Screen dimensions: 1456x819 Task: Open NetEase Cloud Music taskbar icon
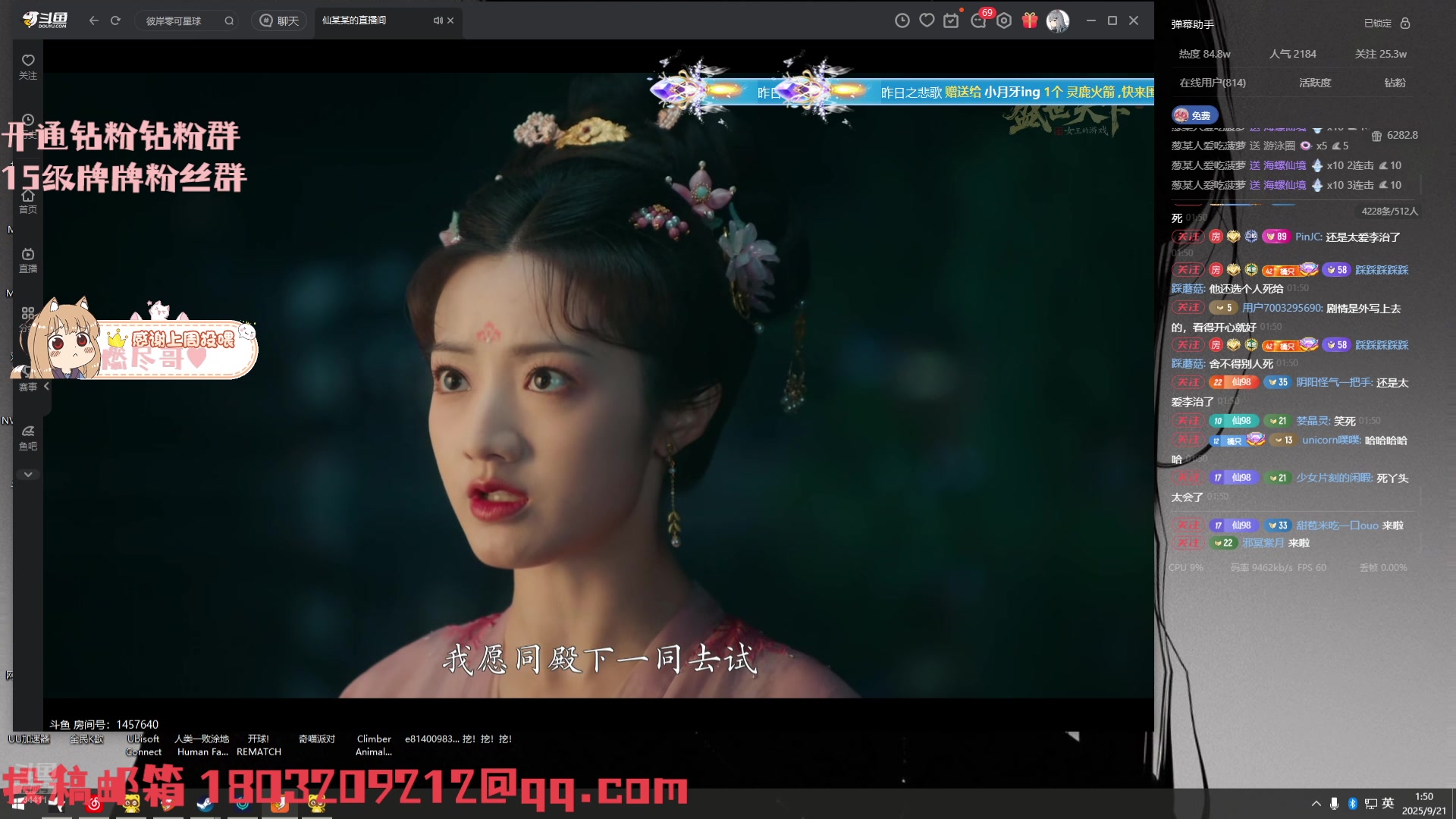pos(94,804)
